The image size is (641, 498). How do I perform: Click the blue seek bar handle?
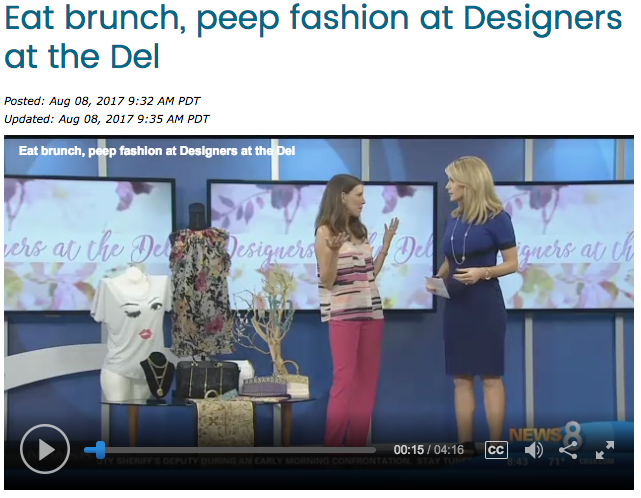99,450
